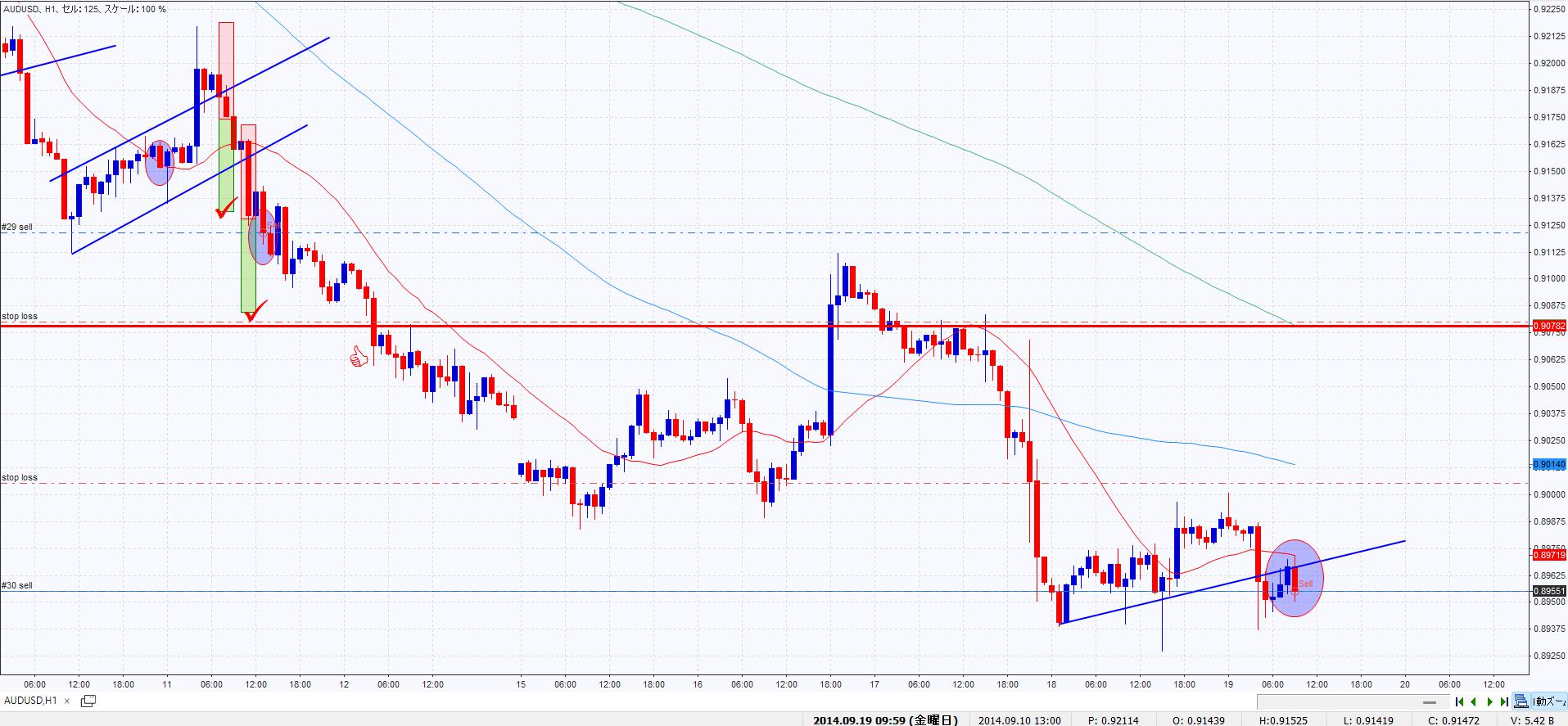The width and height of the screenshot is (1568, 726).
Task: Click the upper stop loss line label
Action: (x=20, y=316)
